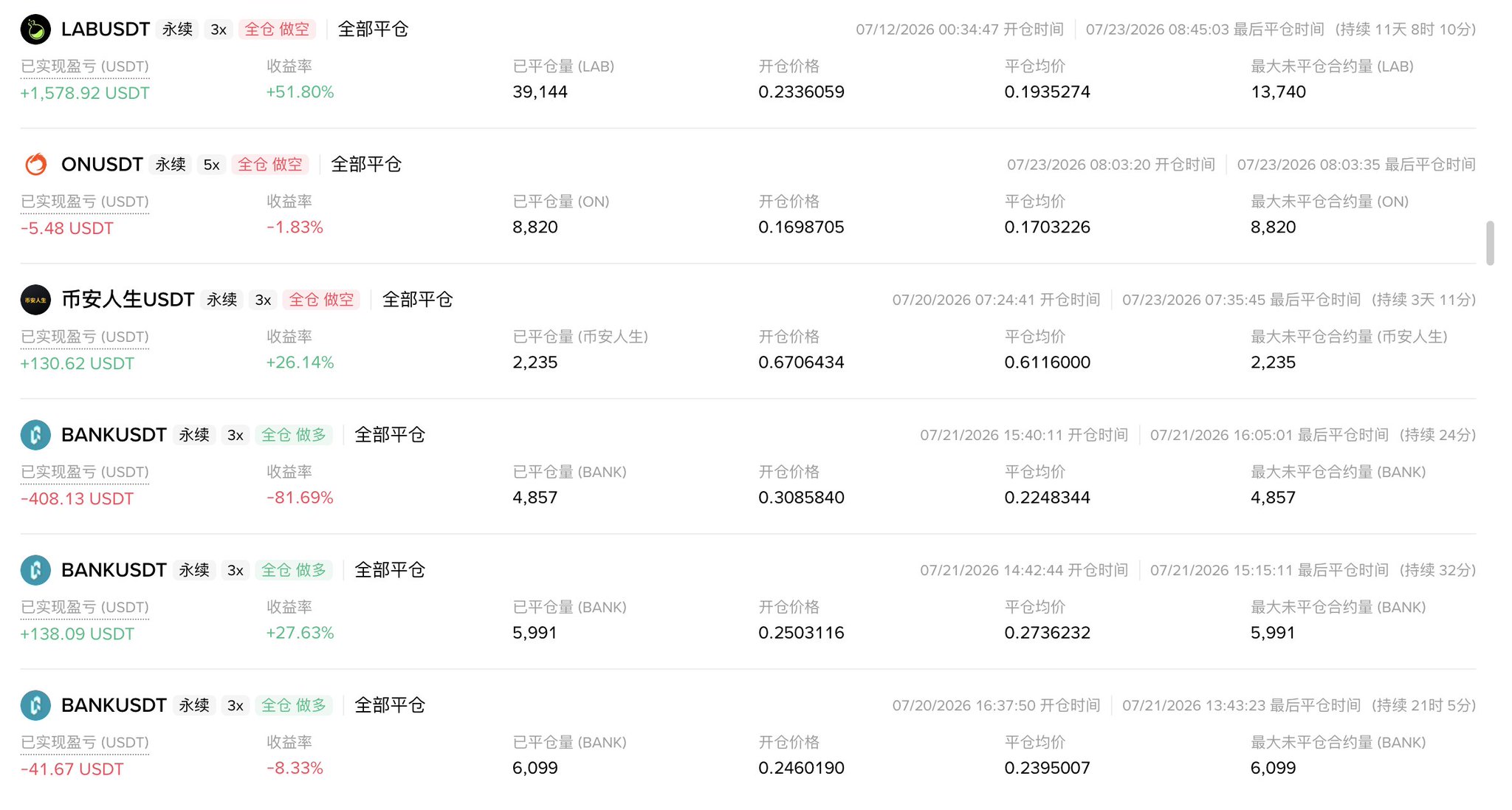Click the 全仓 做空 tag on LABUSDT
The image size is (1512, 810).
277,30
